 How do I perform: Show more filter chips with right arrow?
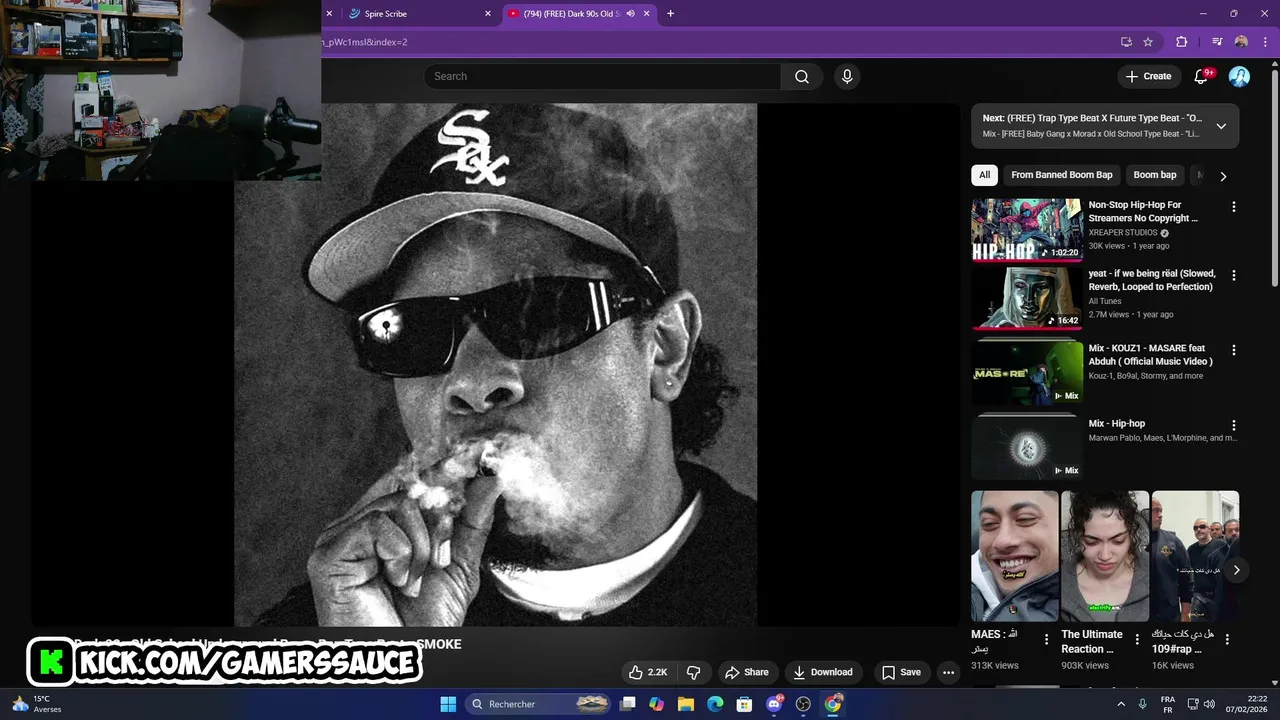pyautogui.click(x=1223, y=176)
